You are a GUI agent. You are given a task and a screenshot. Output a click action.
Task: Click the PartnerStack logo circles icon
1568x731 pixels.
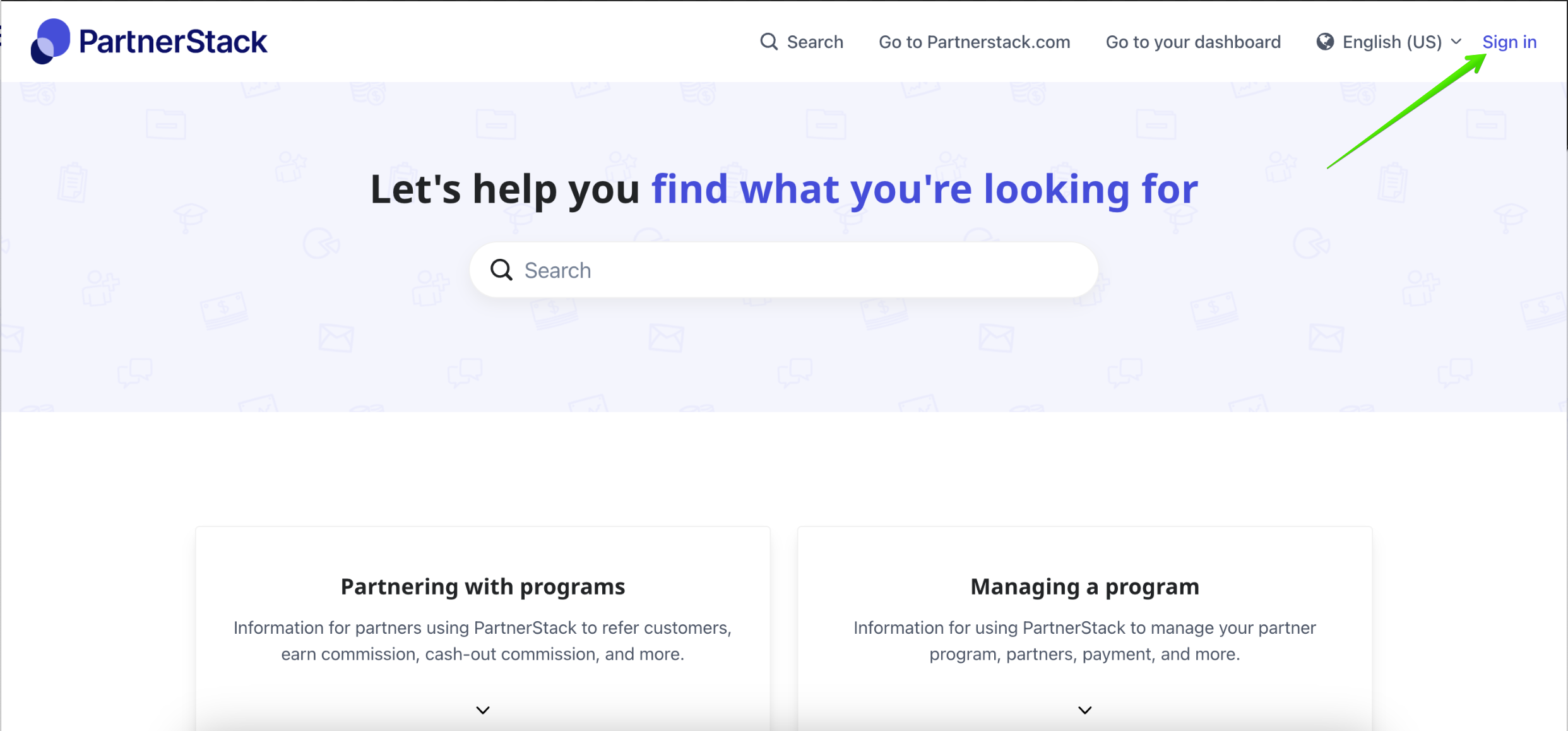tap(50, 40)
